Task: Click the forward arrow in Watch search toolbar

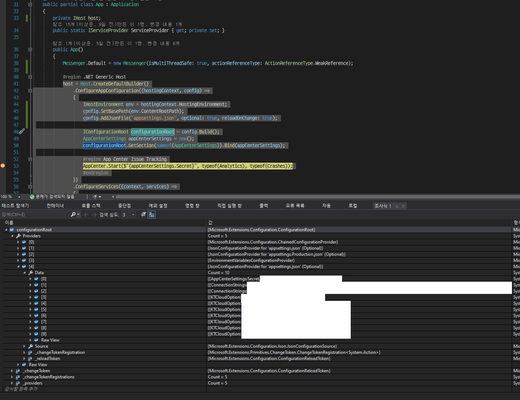Action: (x=94, y=215)
